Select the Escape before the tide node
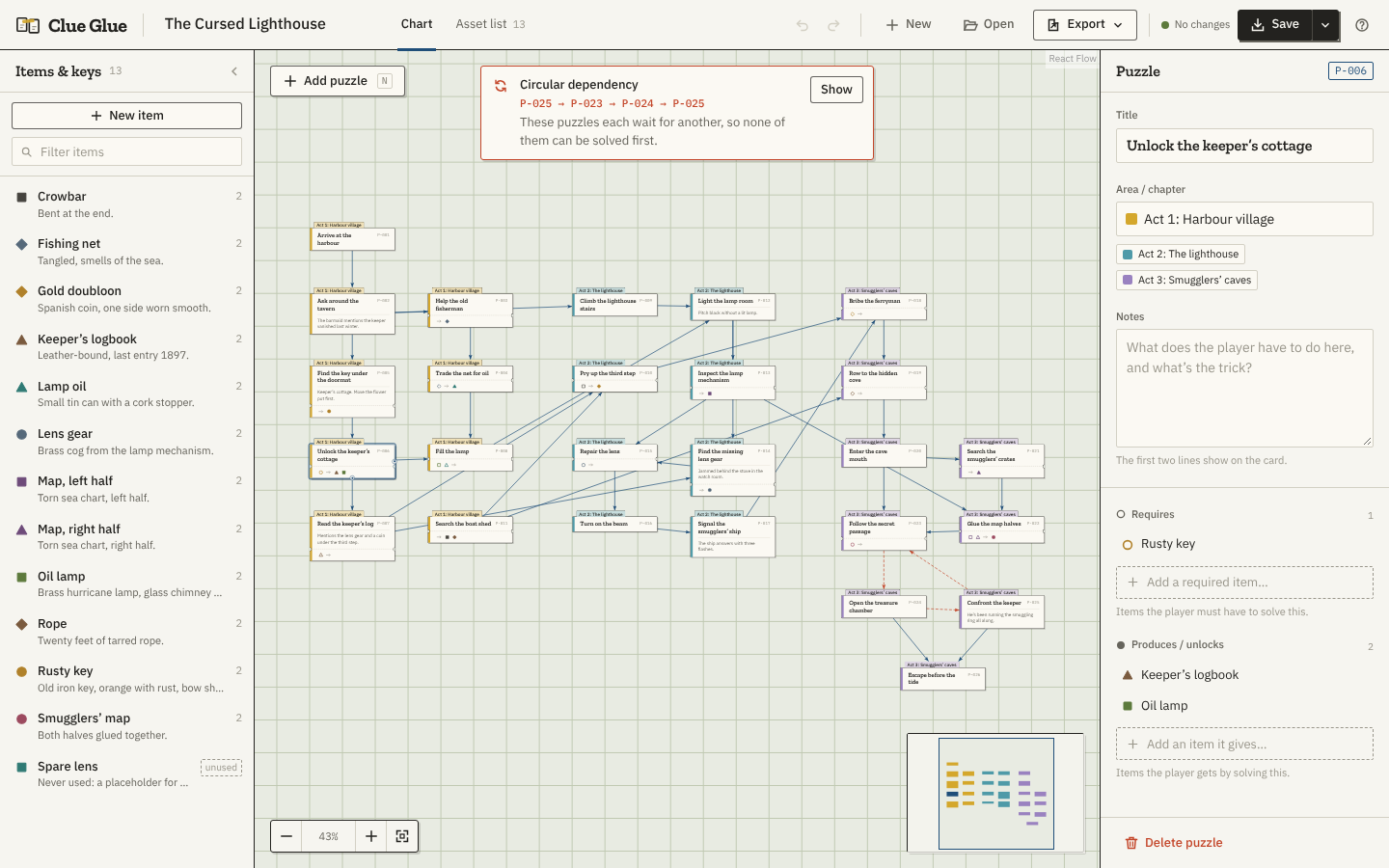 coord(944,678)
